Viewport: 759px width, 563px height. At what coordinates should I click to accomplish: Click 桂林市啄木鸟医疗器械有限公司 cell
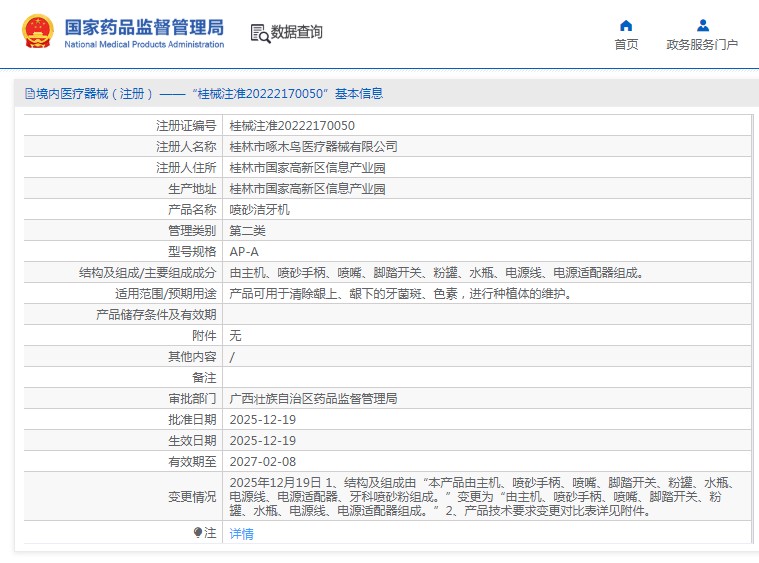click(x=313, y=147)
